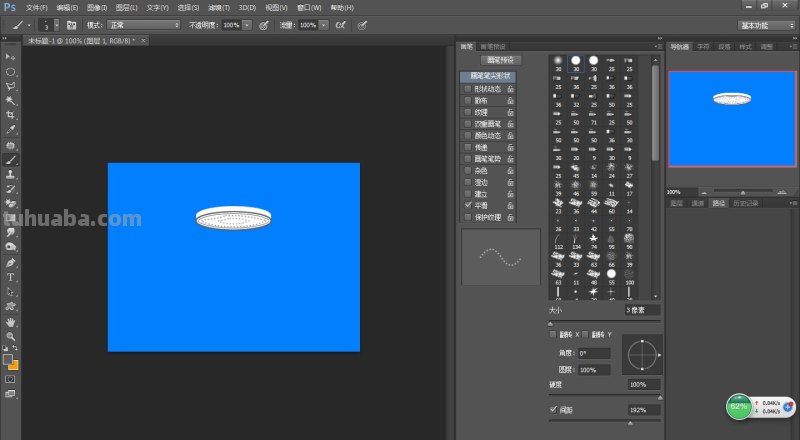800x440 pixels.
Task: Select the Crop tool
Action: tap(11, 116)
